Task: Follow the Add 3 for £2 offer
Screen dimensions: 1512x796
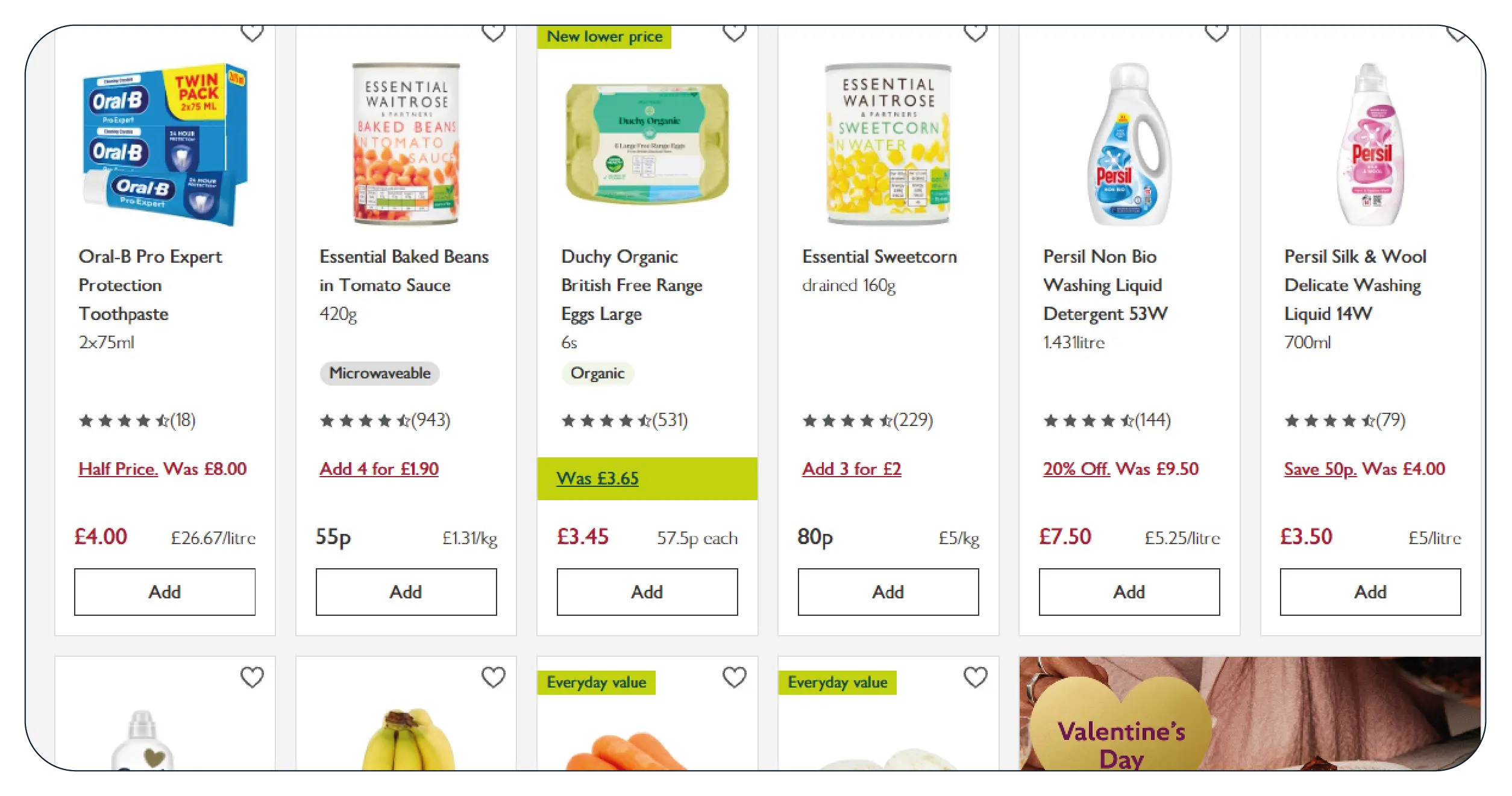Action: pyautogui.click(x=852, y=469)
